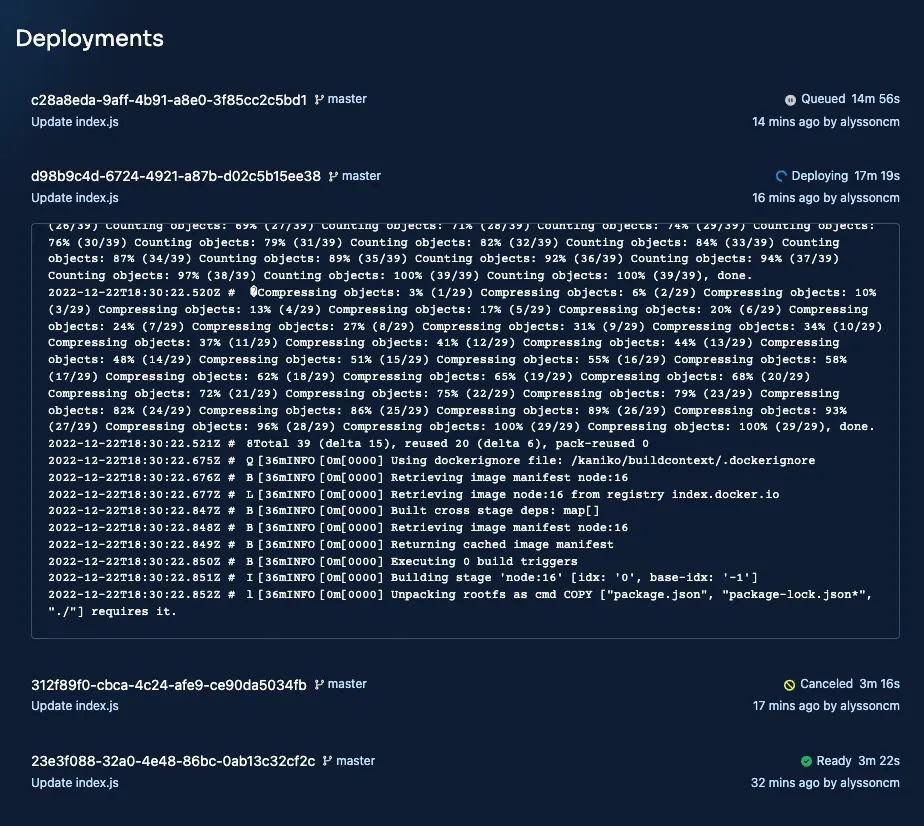Viewport: 924px width, 826px height.
Task: Click Deploying 17m 19s status text
Action: click(846, 176)
